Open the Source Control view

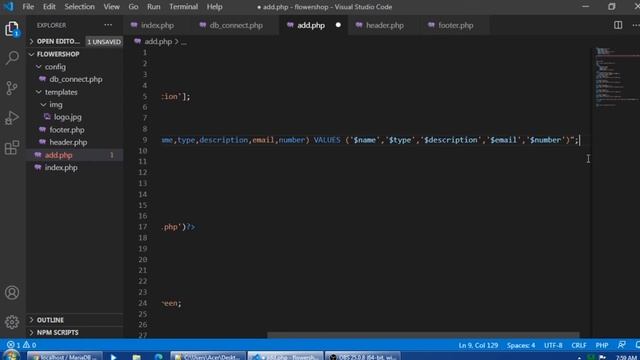click(x=12, y=88)
